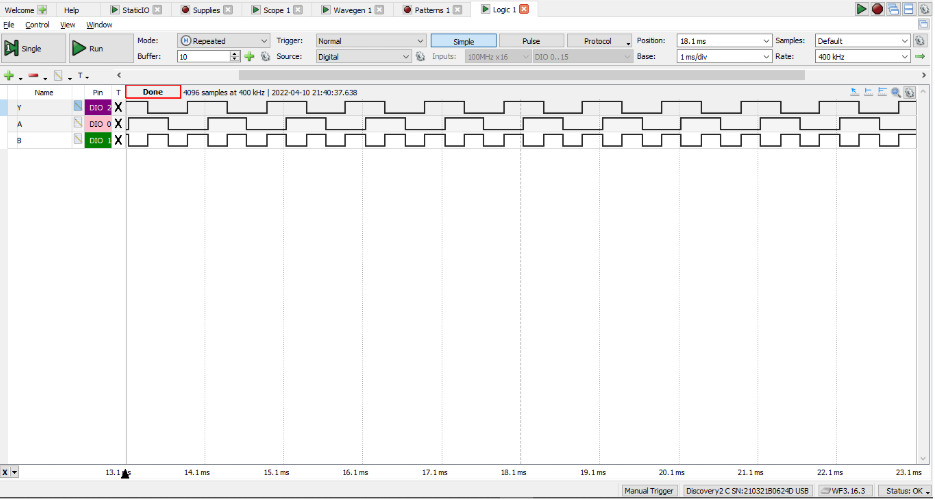Click the red record icon at top right
Screen dimensions: 935x499
point(877,9)
